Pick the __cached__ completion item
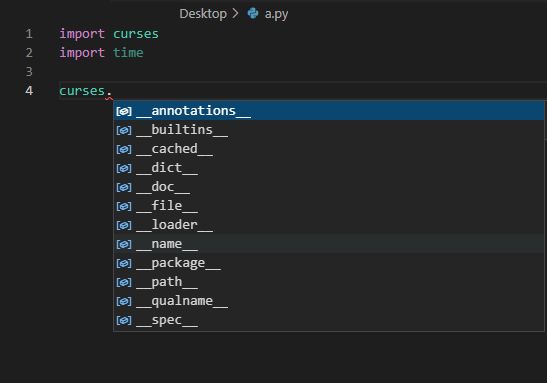 [329, 149]
